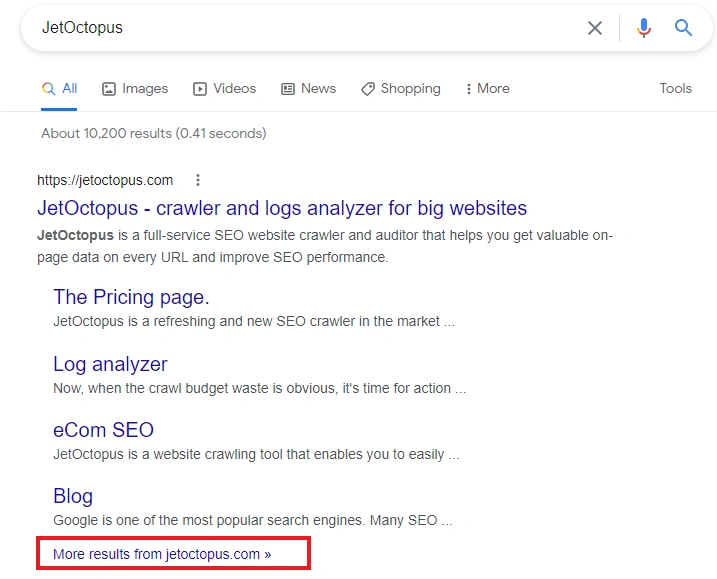Go to the Log analyzer sitelink

point(110,364)
